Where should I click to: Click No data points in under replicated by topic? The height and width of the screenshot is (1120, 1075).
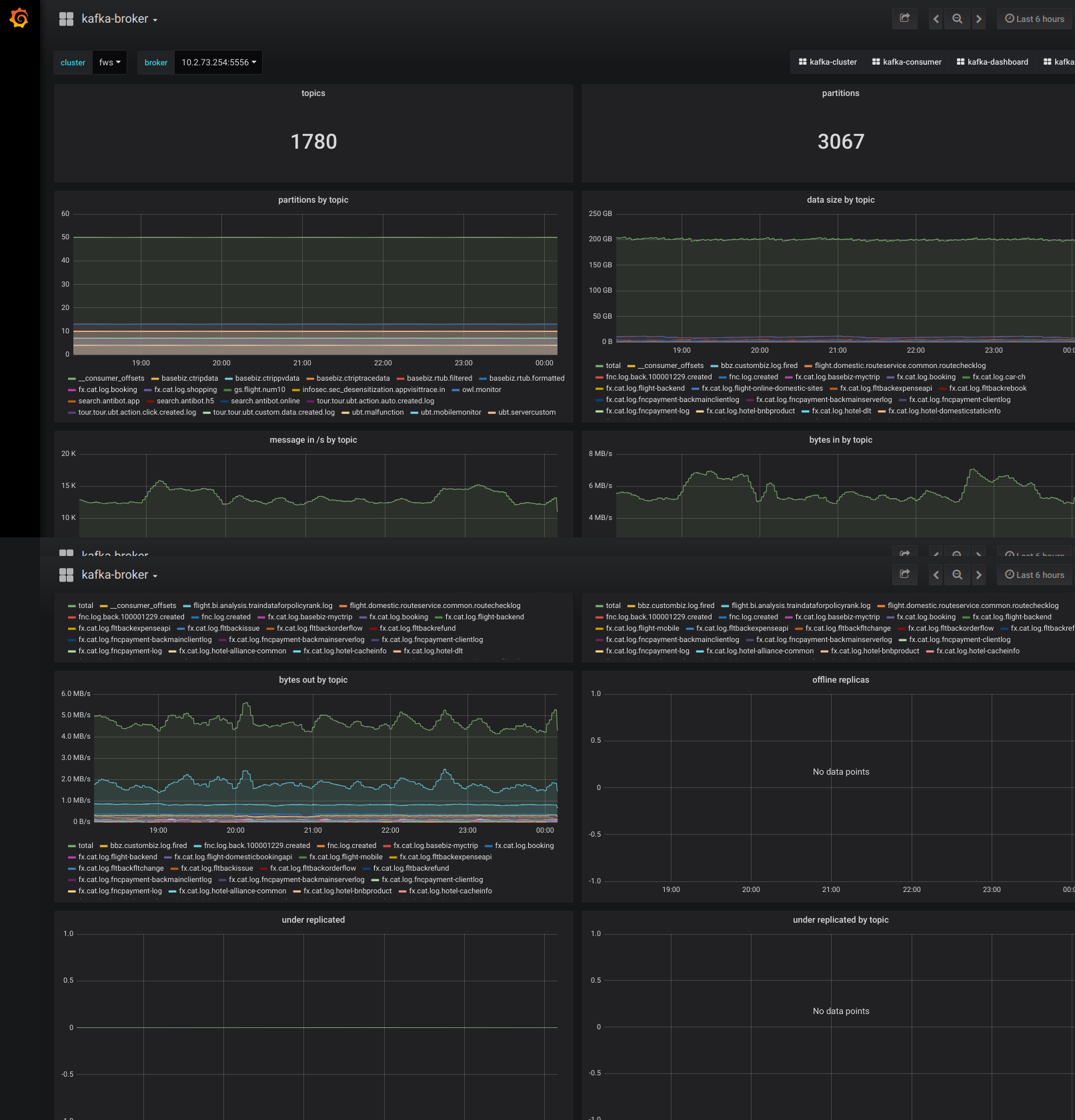click(x=841, y=1011)
